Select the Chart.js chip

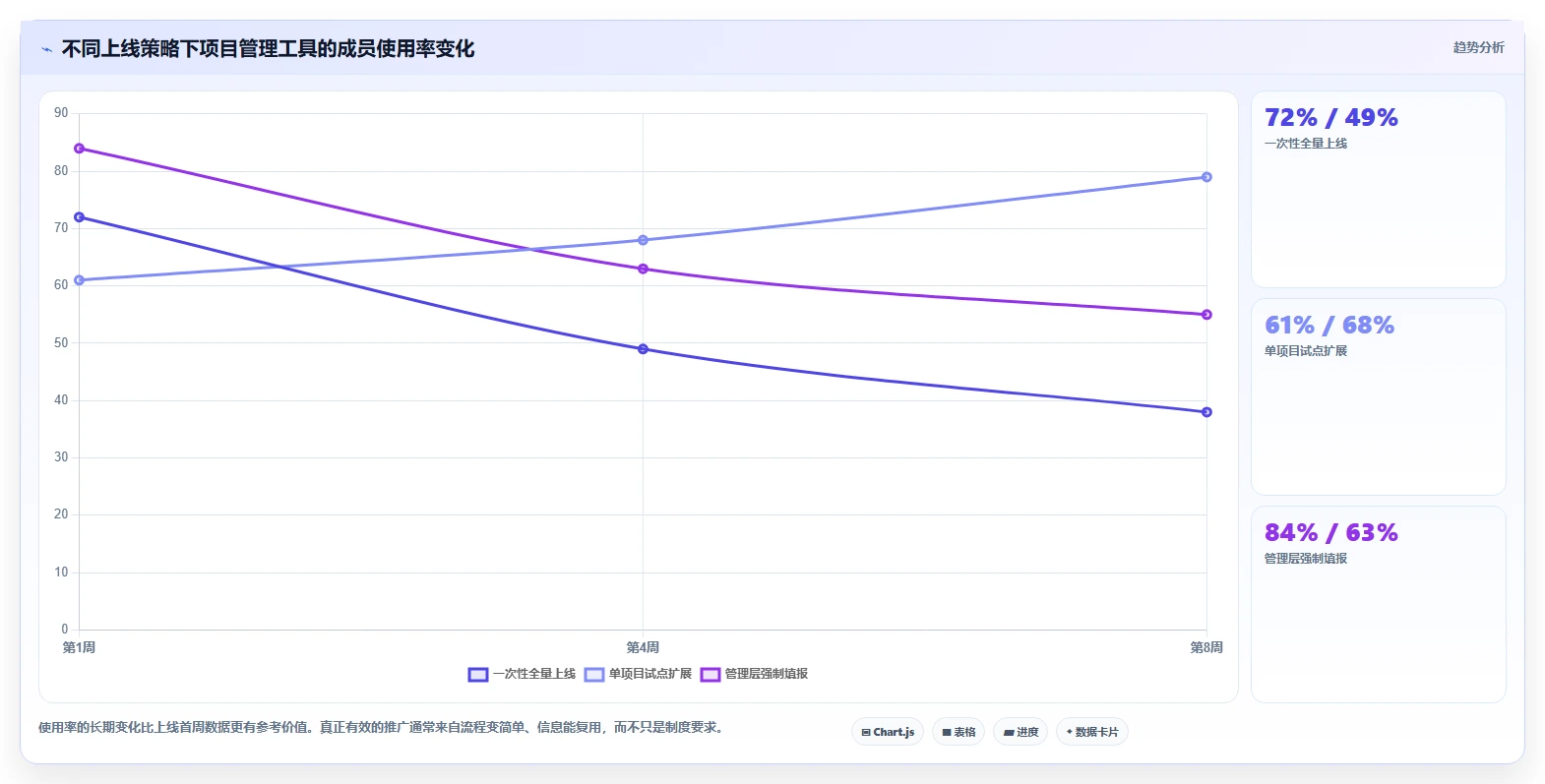click(x=888, y=732)
